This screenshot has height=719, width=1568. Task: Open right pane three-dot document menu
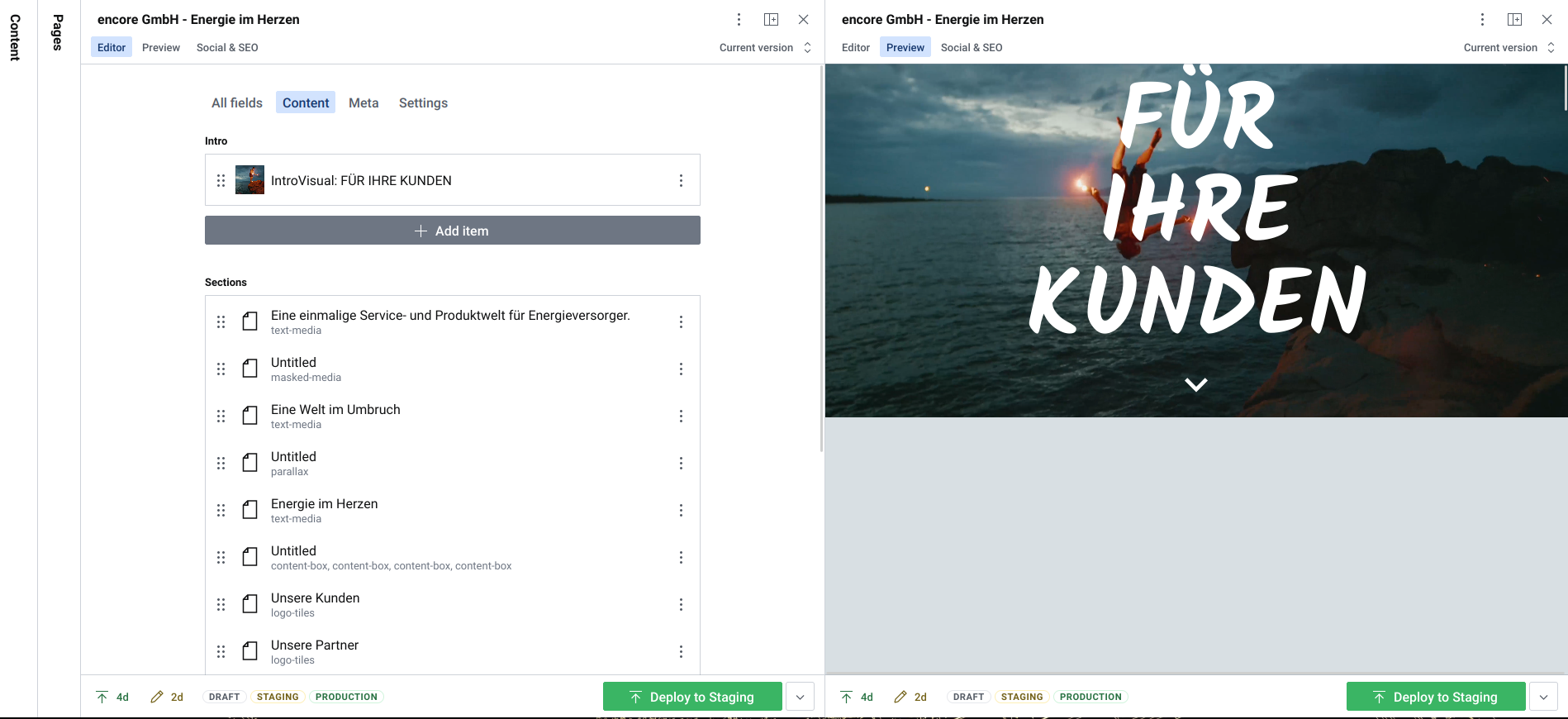coord(1483,19)
